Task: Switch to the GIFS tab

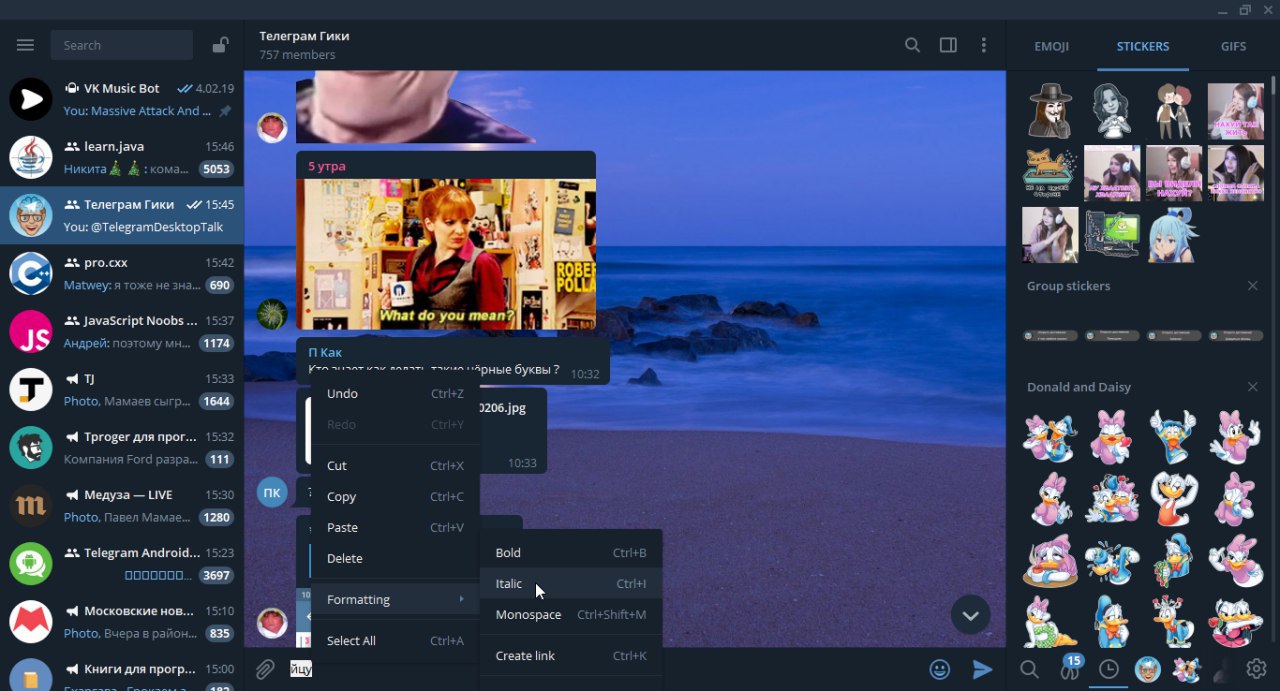Action: click(1233, 46)
